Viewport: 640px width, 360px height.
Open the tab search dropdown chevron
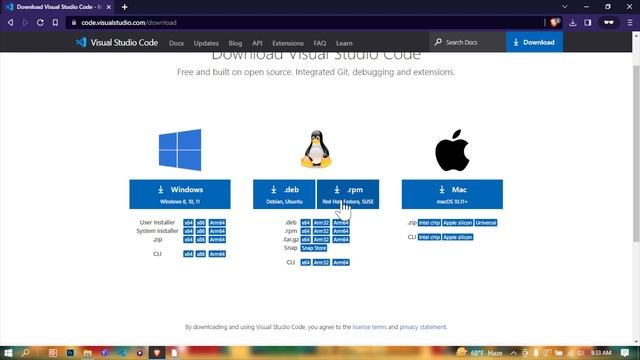[x=564, y=7]
